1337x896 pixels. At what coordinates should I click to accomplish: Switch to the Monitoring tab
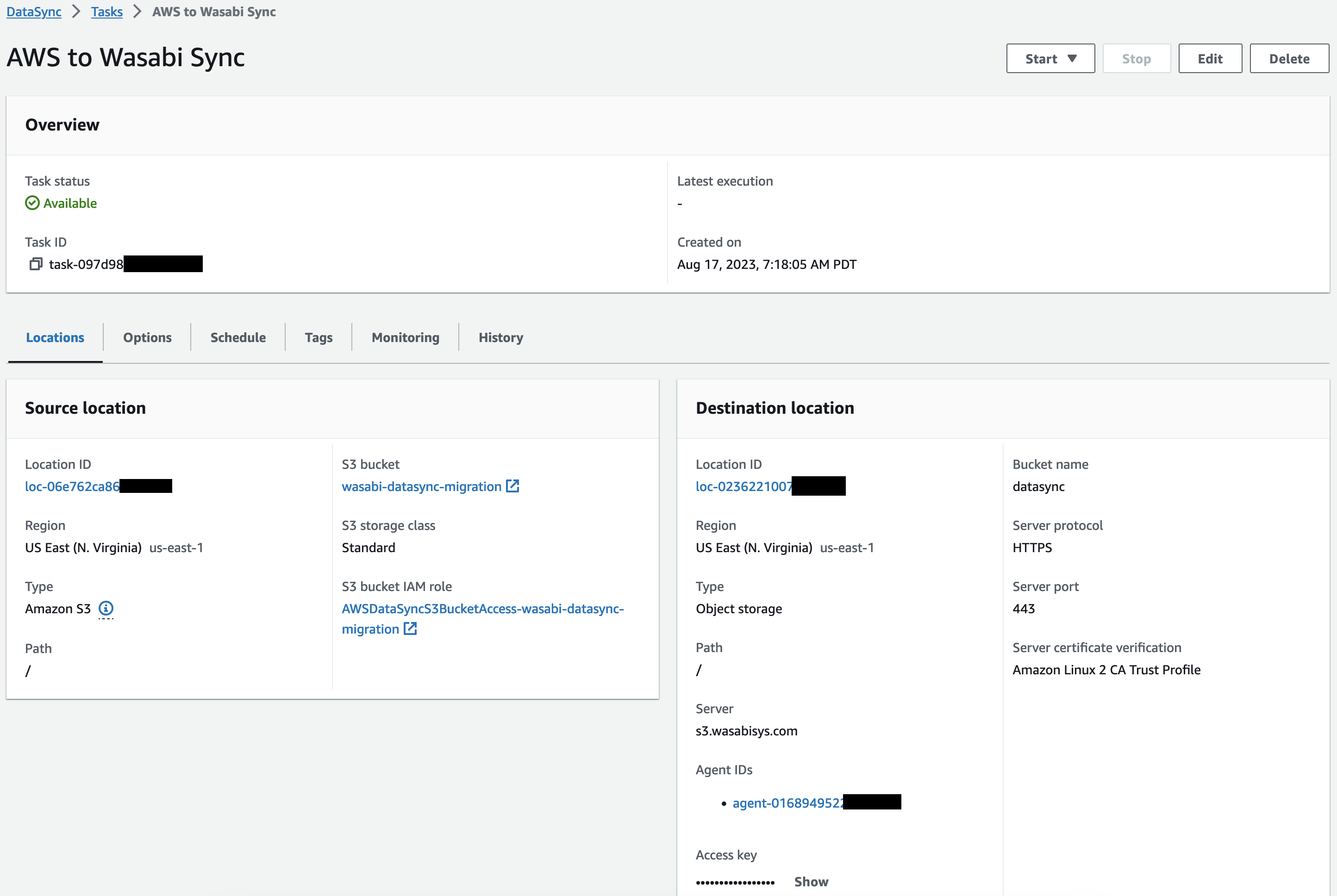(405, 337)
